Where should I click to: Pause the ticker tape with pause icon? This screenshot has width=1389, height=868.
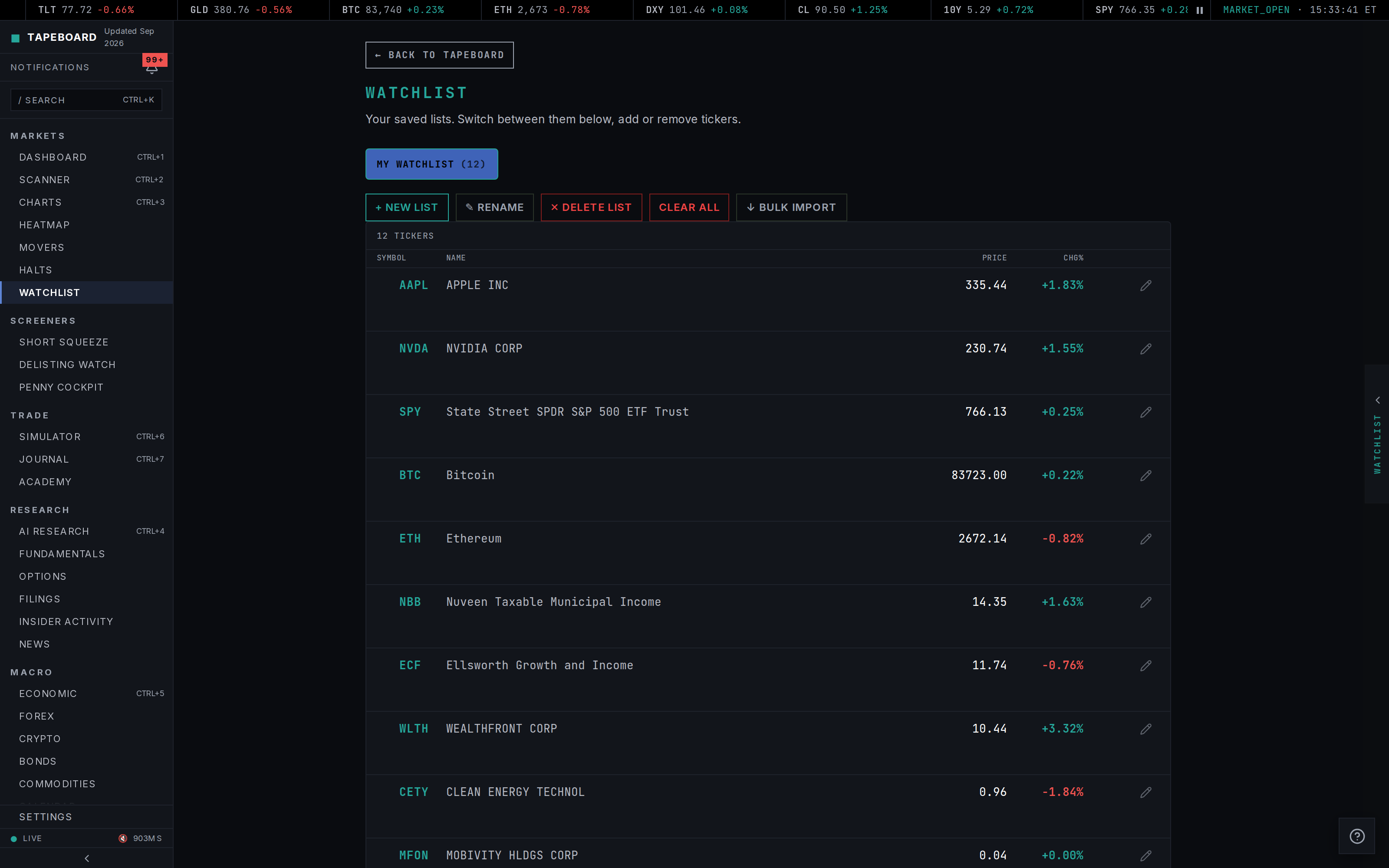pyautogui.click(x=1200, y=10)
